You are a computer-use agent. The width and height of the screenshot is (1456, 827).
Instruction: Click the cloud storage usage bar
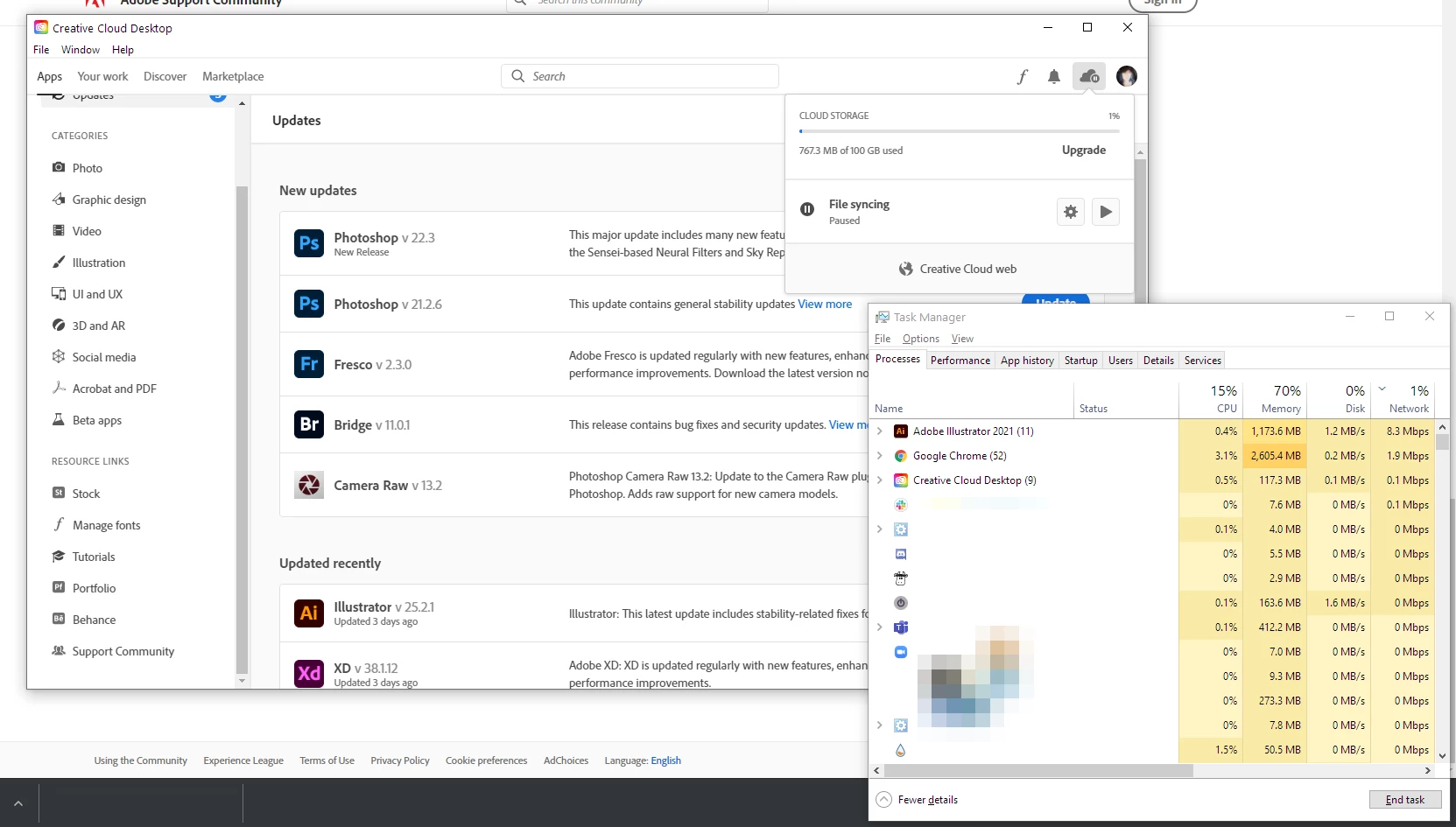pos(959,131)
